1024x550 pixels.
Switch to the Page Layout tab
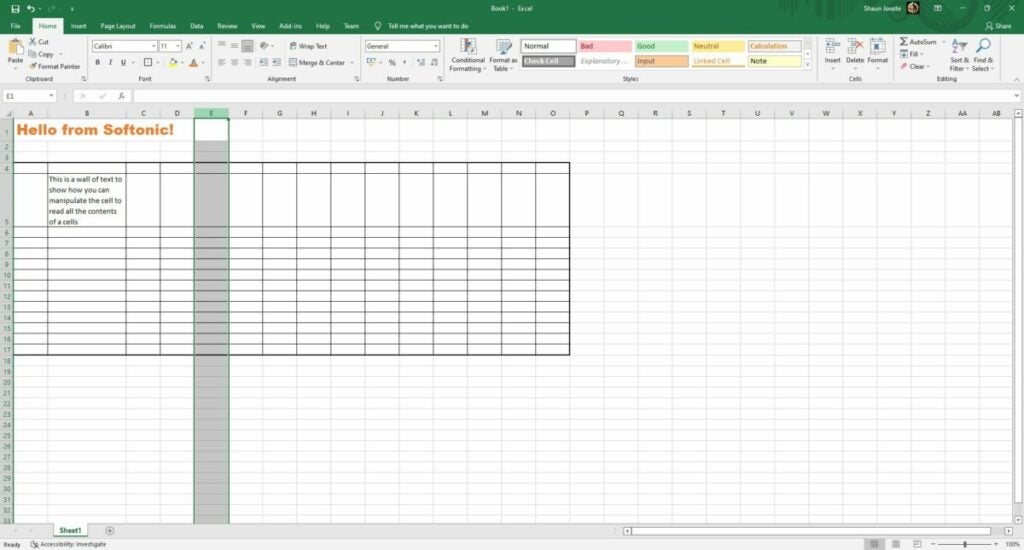[118, 26]
